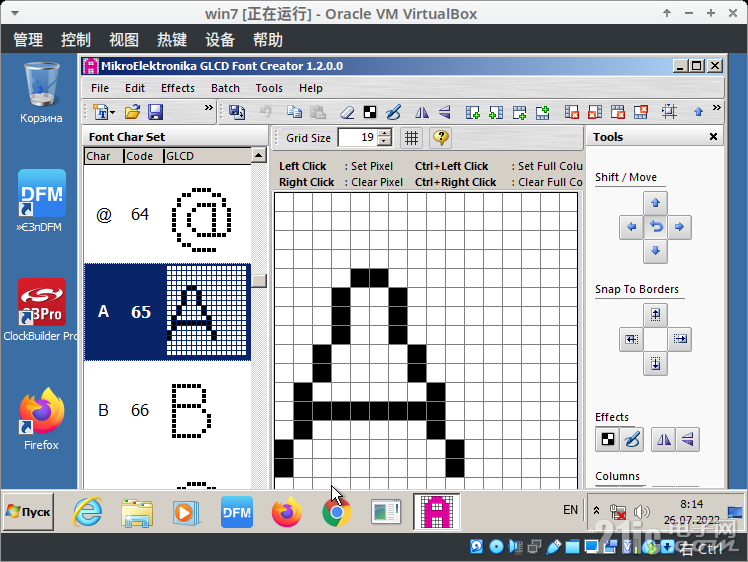Screen dimensions: 748x562
Task: Click third red-x delete row toolbar icon
Action: (x=618, y=113)
